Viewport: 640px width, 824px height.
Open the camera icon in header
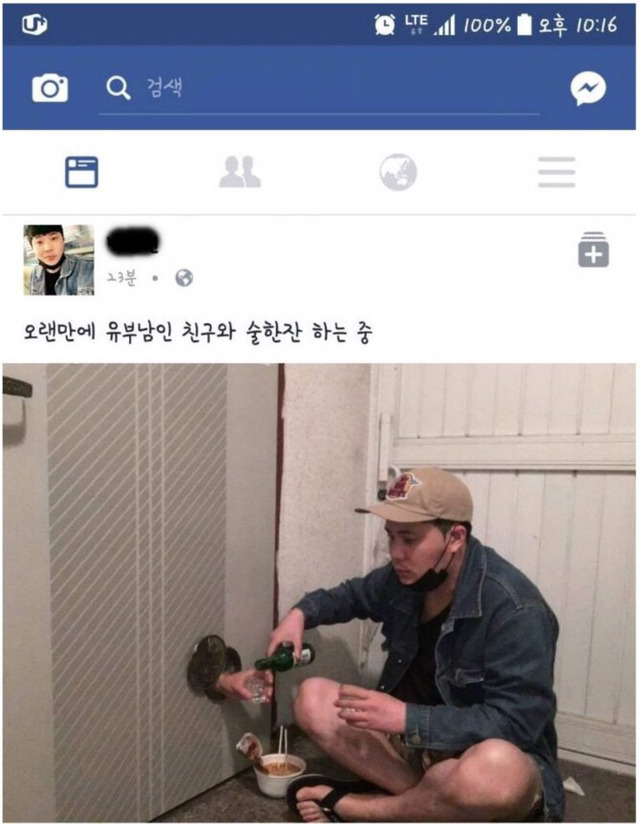tap(50, 88)
